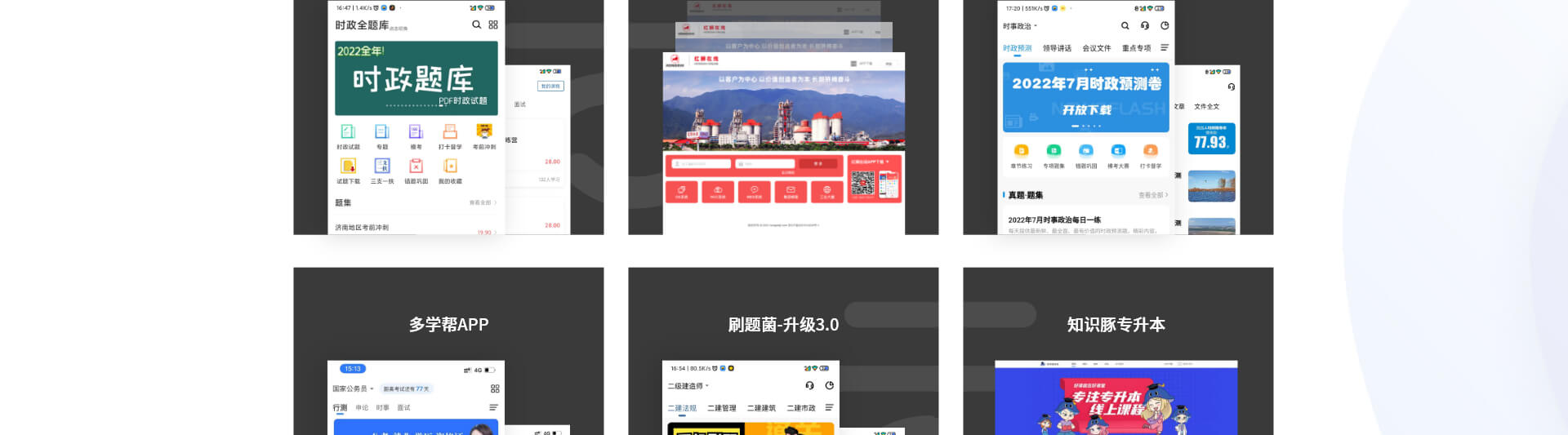Click the lake photo thumbnail
1568x435 pixels.
click(x=1211, y=186)
